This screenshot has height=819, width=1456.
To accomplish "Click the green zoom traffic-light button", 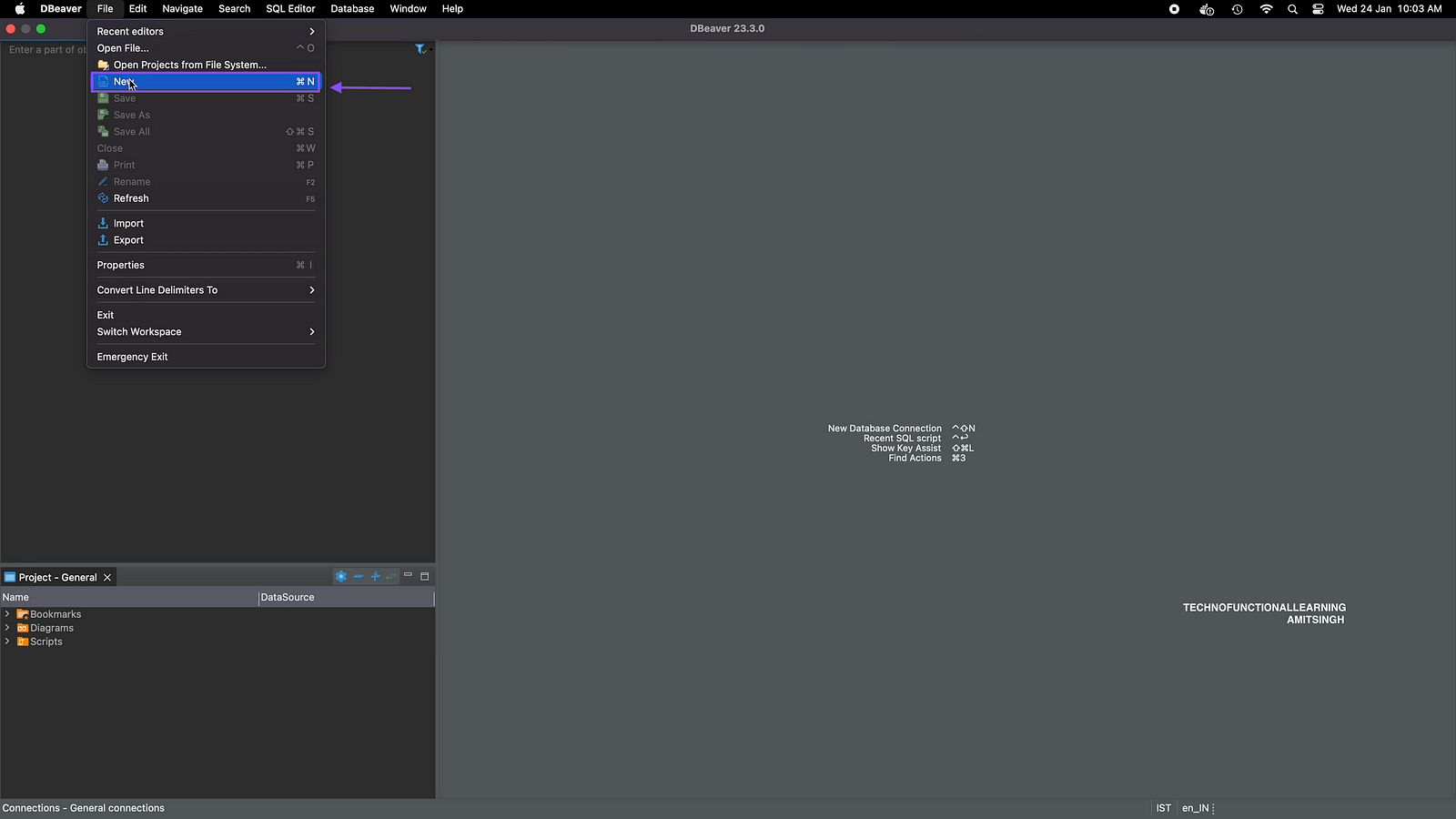I will click(40, 28).
